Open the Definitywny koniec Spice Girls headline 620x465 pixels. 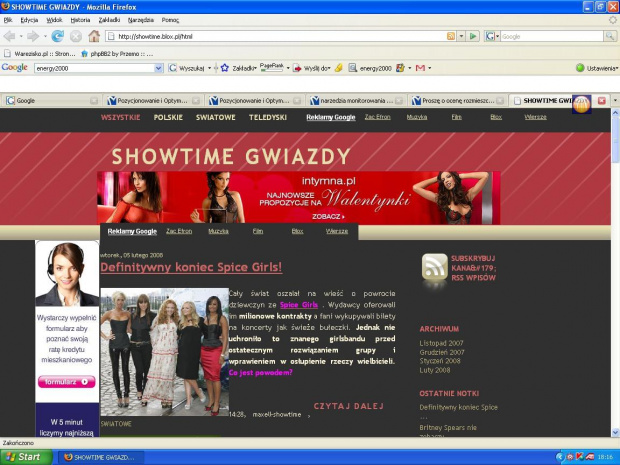(x=191, y=267)
